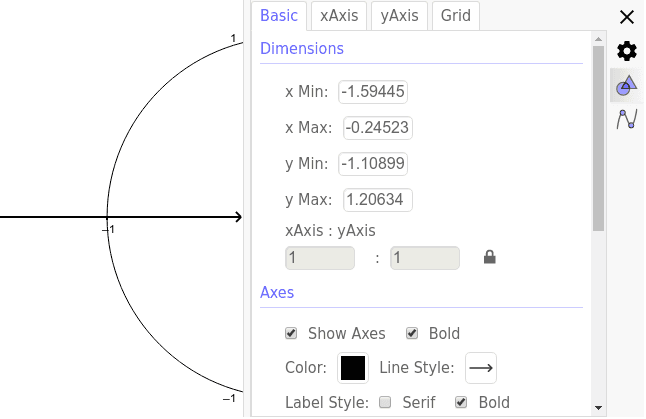Click the y Max input field
646x419 pixels.
[378, 200]
